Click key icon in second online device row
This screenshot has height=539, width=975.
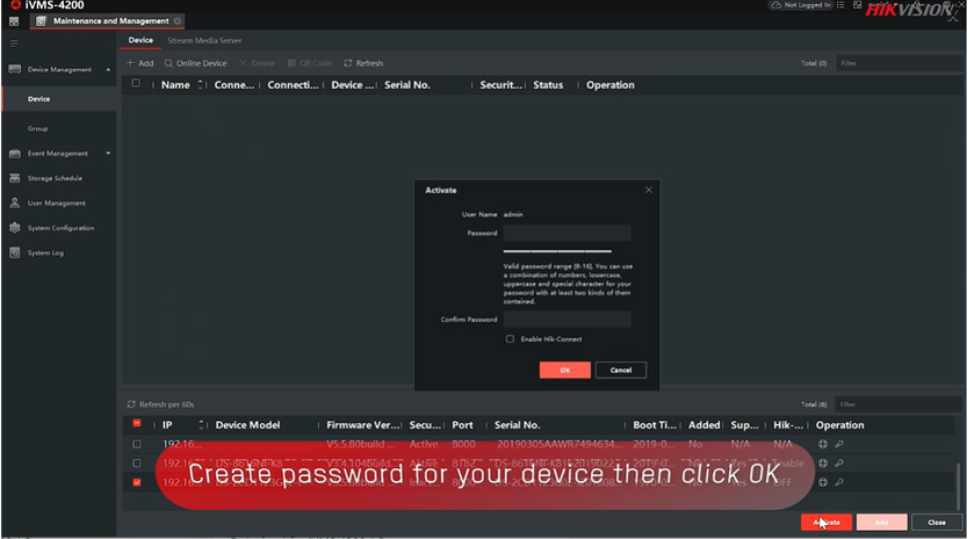tap(839, 463)
